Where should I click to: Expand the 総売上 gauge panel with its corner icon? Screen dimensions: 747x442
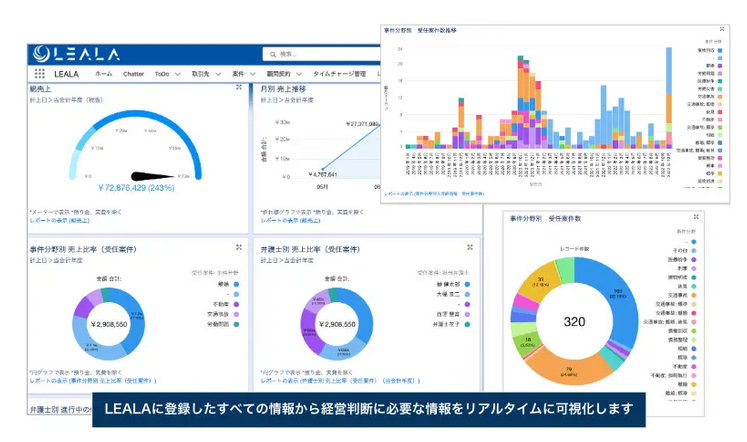[x=239, y=87]
